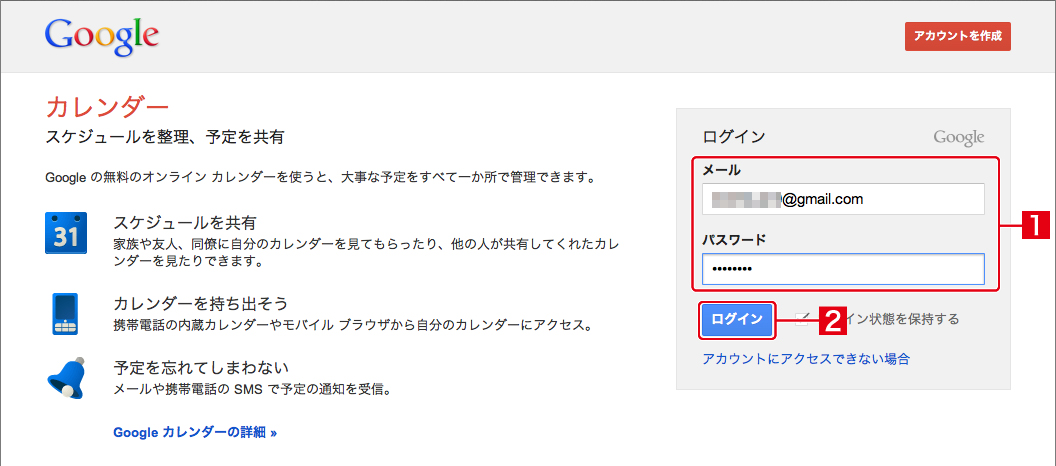Click the blue mobile phone icon
1056x466 pixels.
[65, 314]
